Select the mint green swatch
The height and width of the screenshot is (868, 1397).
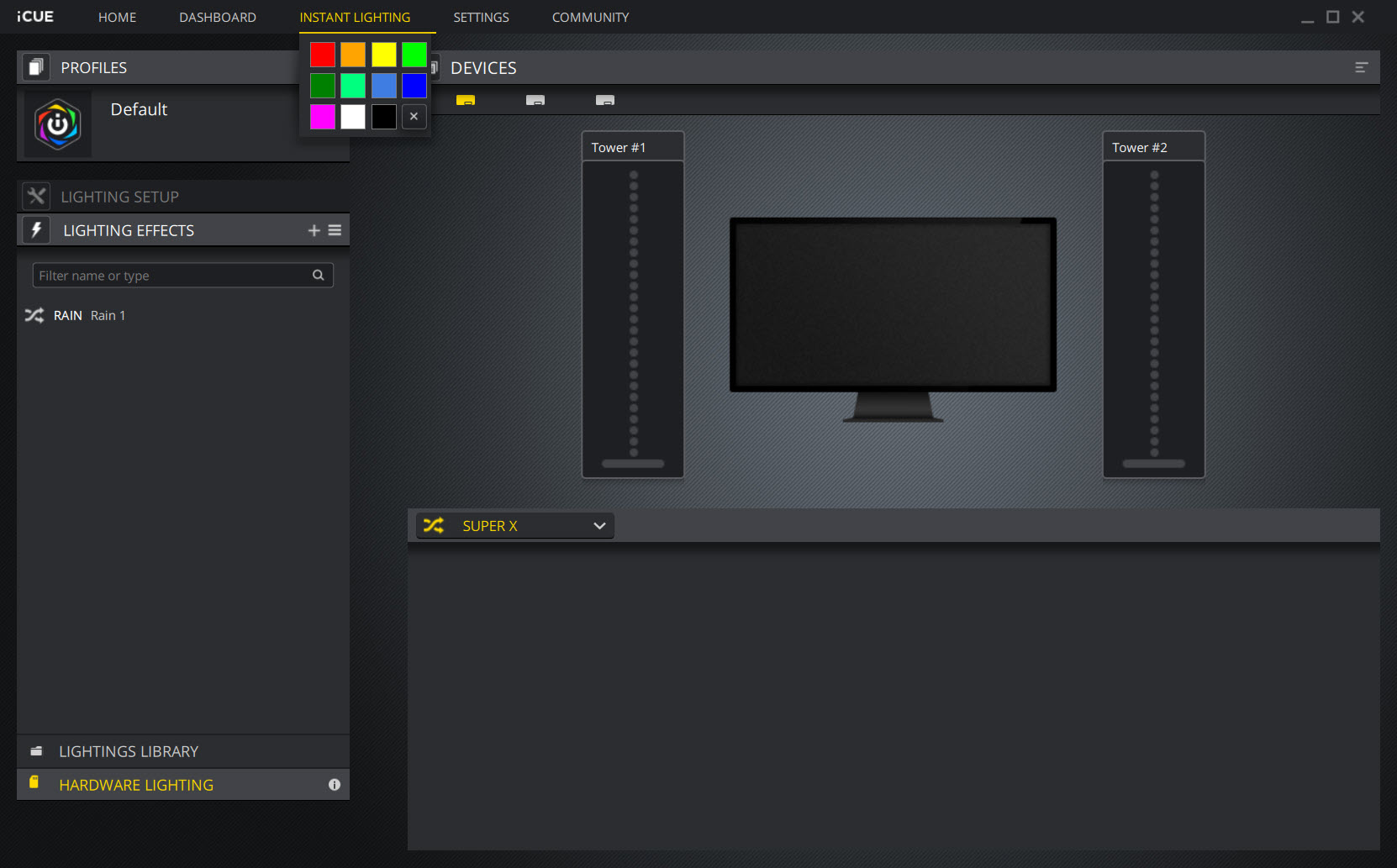(353, 86)
